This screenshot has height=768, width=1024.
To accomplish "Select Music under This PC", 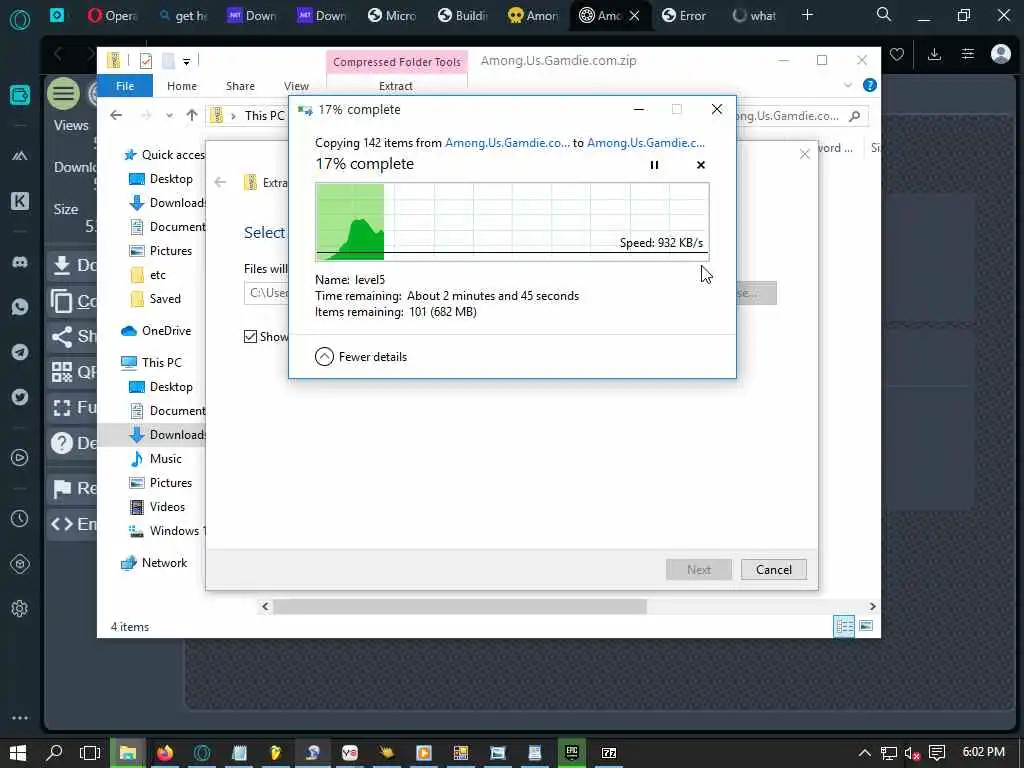I will (155, 459).
